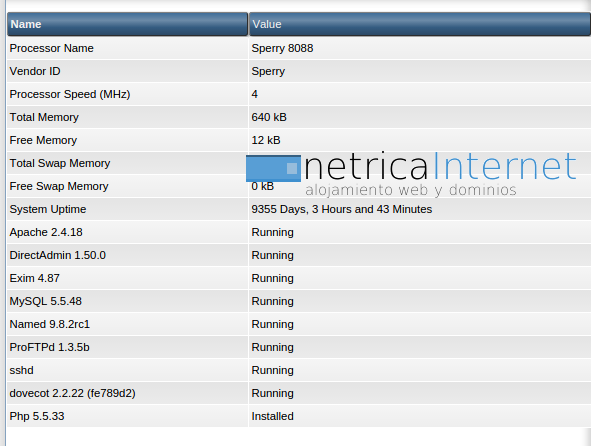Click the 640 kB total memory value
The height and width of the screenshot is (446, 591).
[269, 117]
